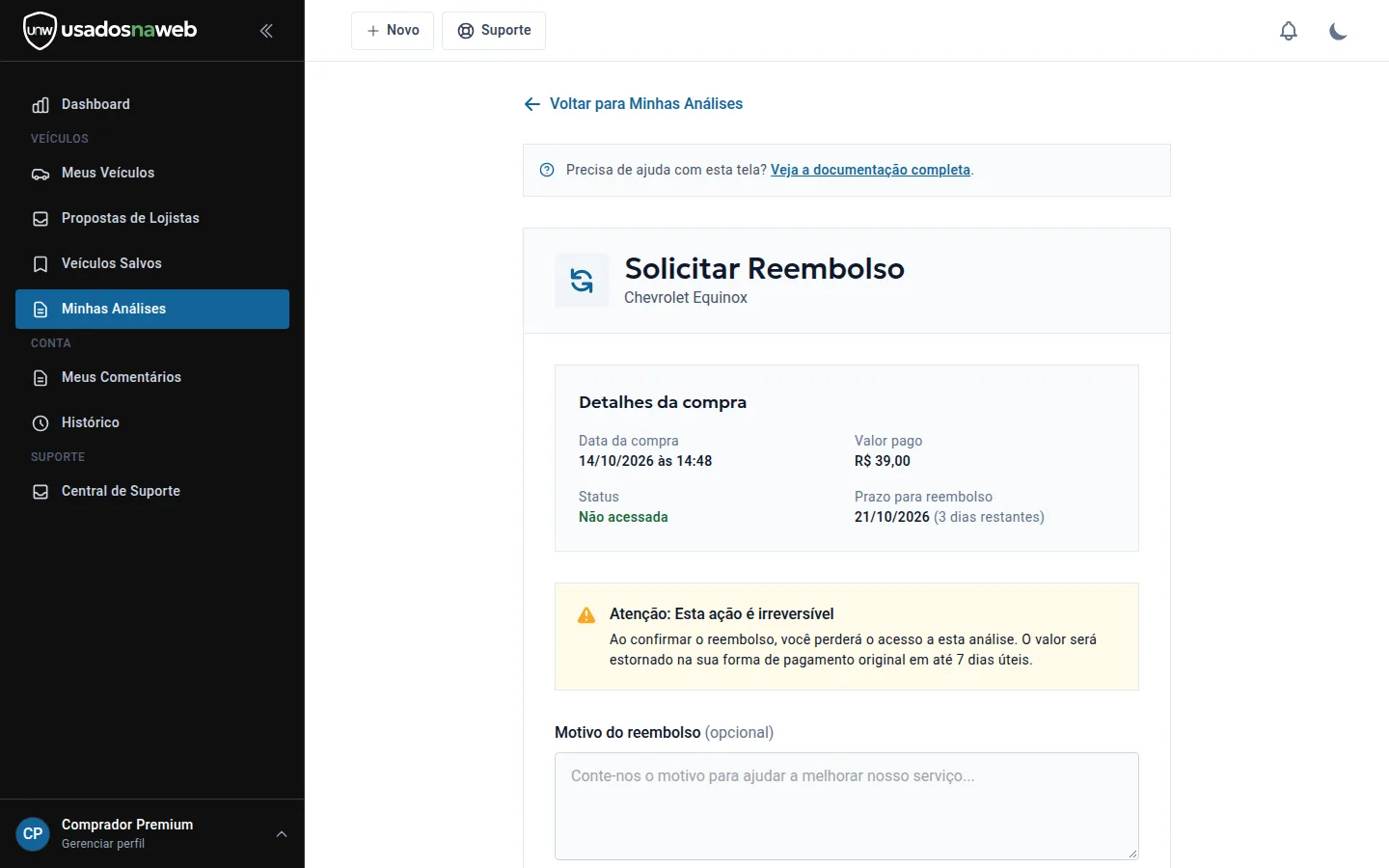Screen dimensions: 1389x868
Task: Collapse the sidebar with double chevron icon
Action: (266, 31)
